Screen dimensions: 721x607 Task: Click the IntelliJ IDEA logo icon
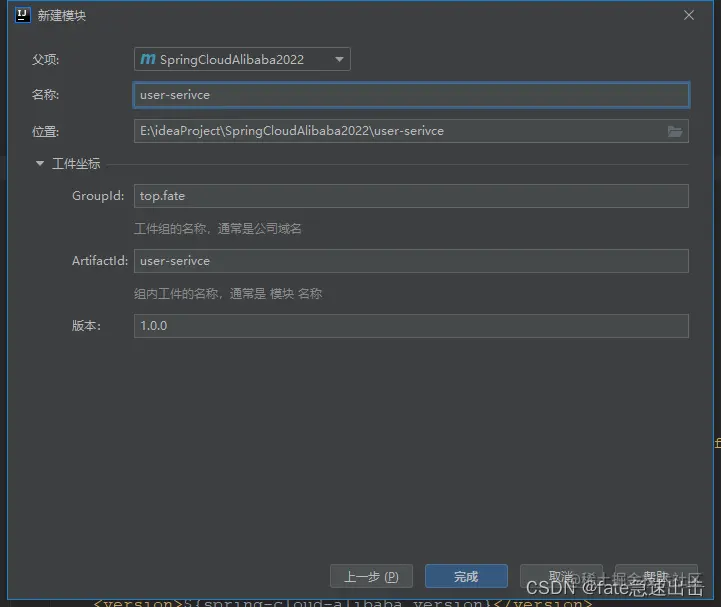(x=22, y=15)
